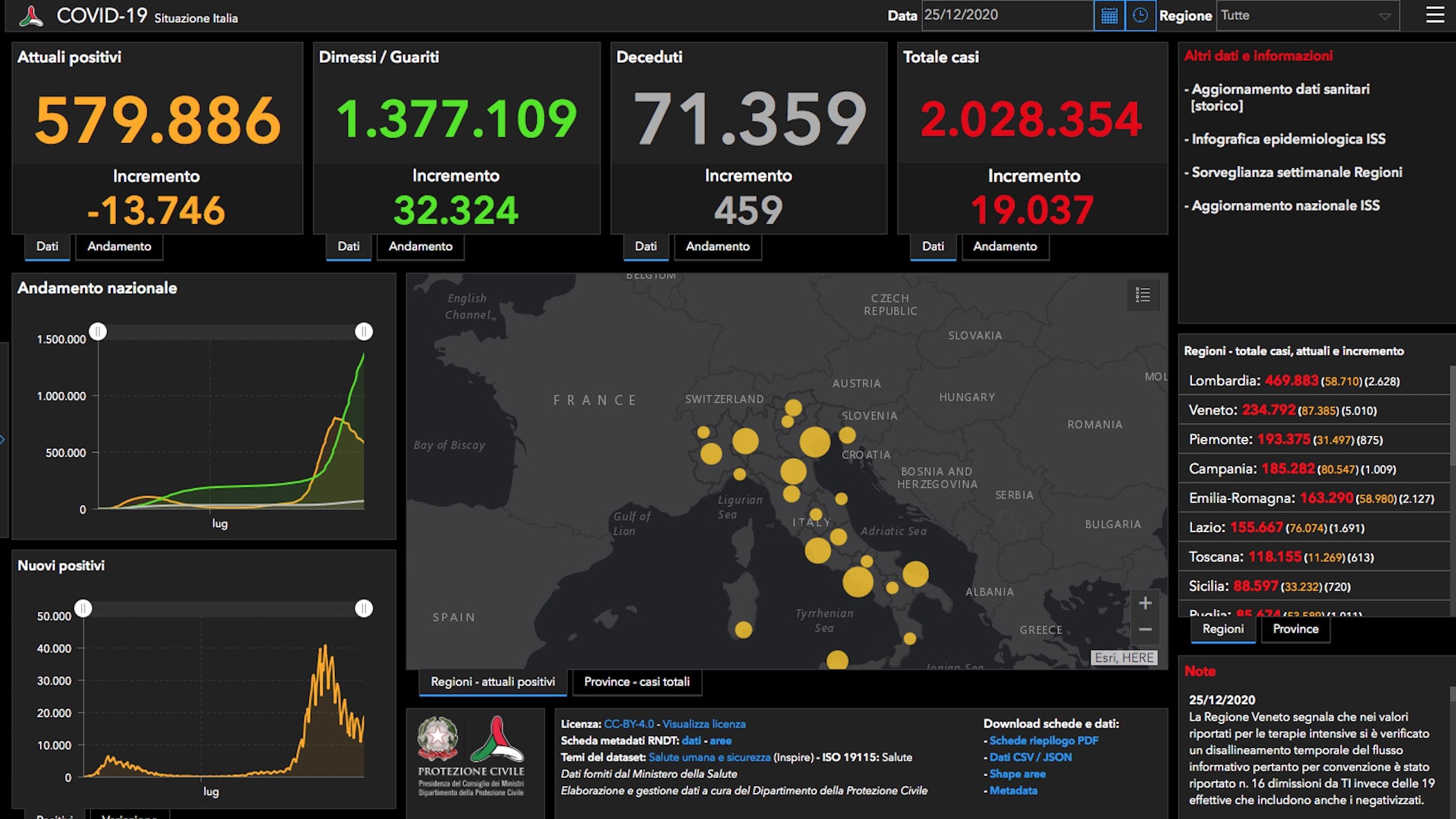Show Province - casi totali map tab
Screen dimensions: 1456x819
click(637, 682)
